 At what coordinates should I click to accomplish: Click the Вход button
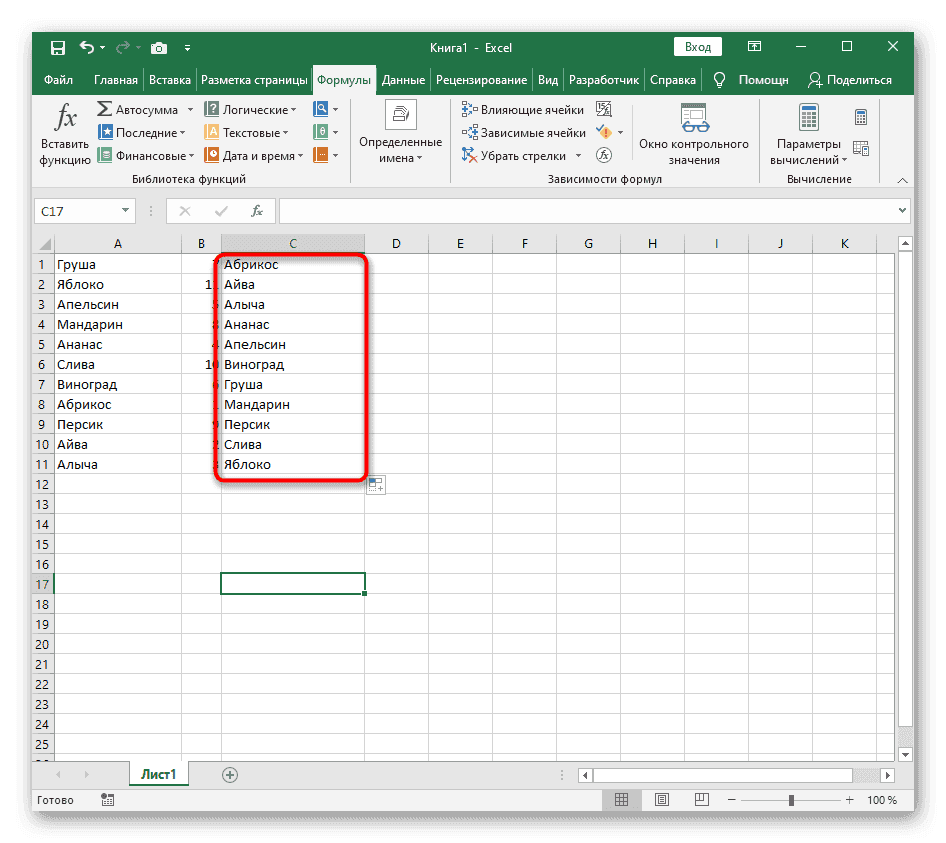coord(697,46)
